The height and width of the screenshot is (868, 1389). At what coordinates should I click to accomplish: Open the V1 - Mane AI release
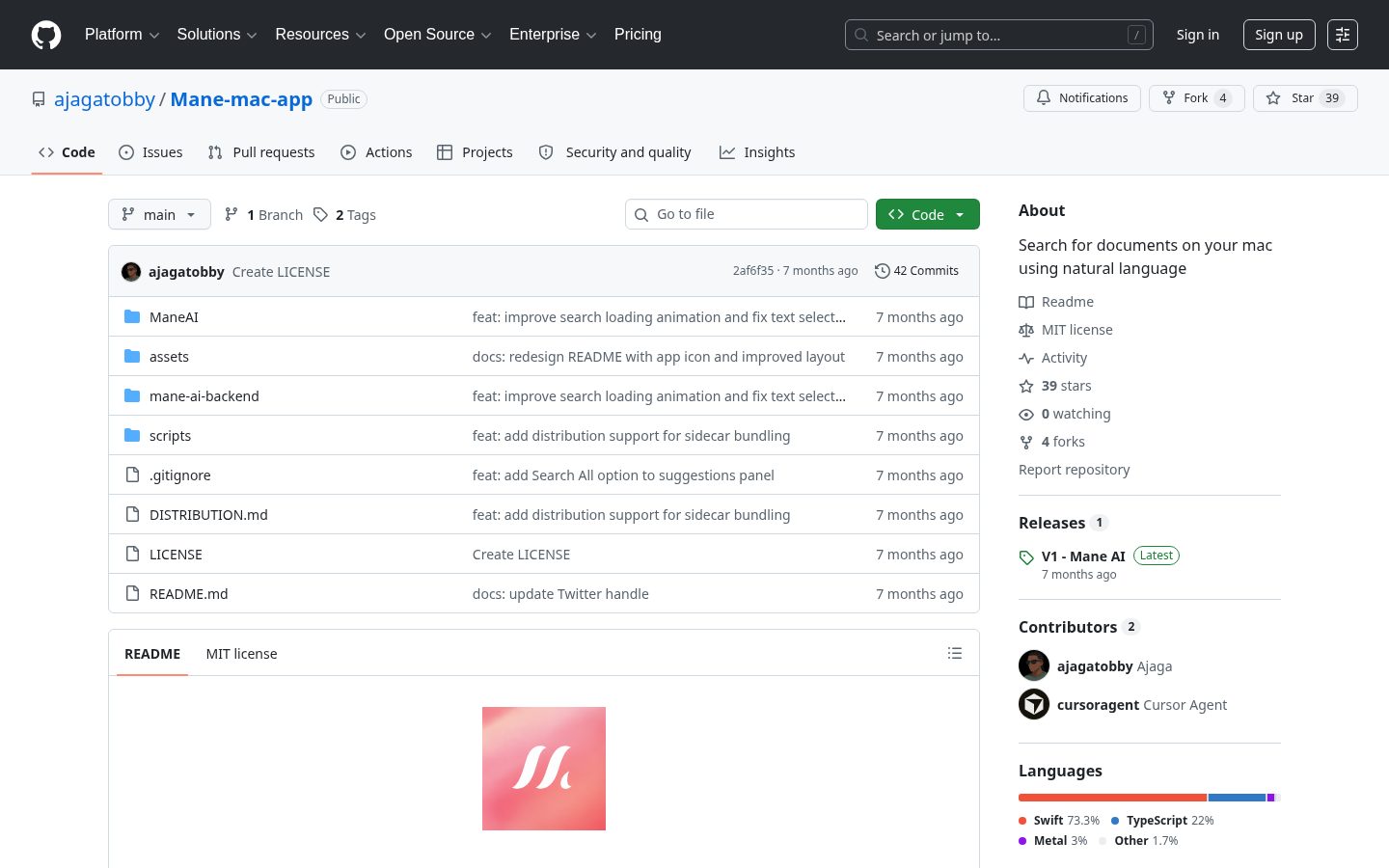click(1083, 556)
